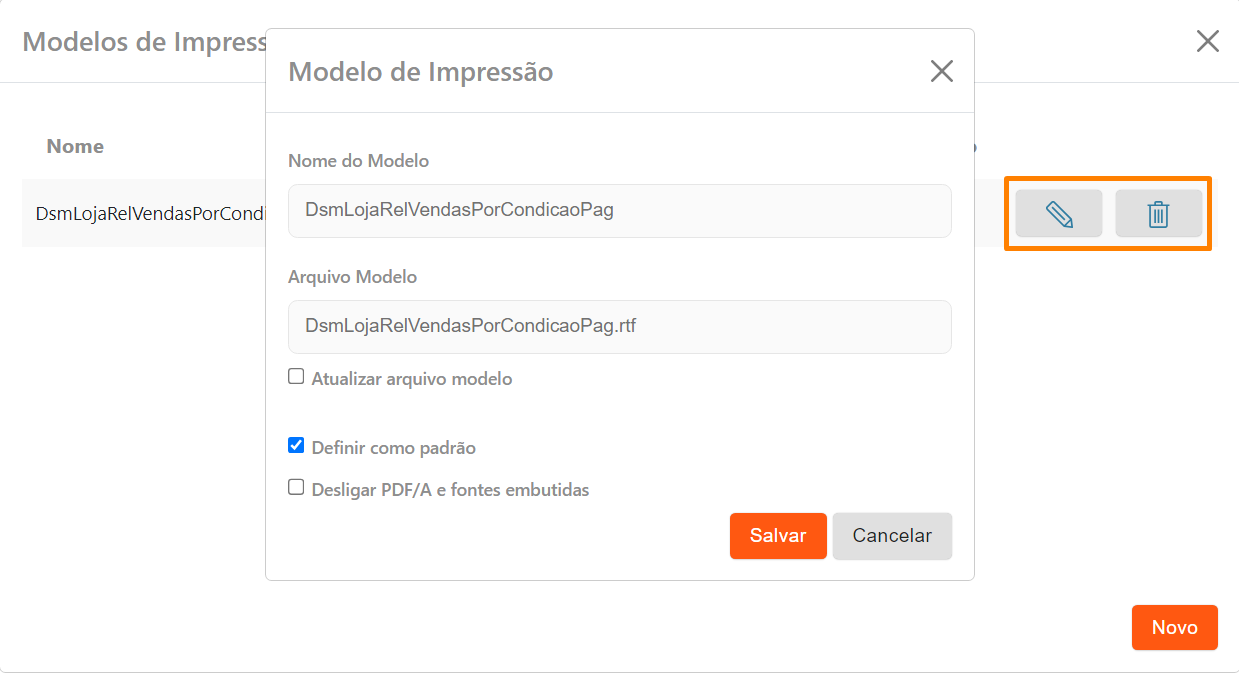Click the Desligar PDF/A e fontes embutidas label text
The width and height of the screenshot is (1239, 674).
(450, 490)
